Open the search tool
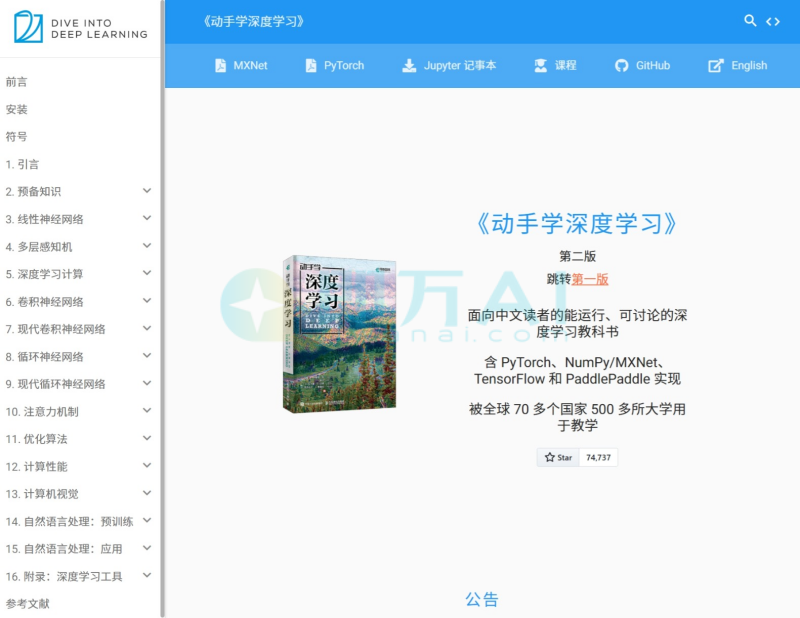 750,20
